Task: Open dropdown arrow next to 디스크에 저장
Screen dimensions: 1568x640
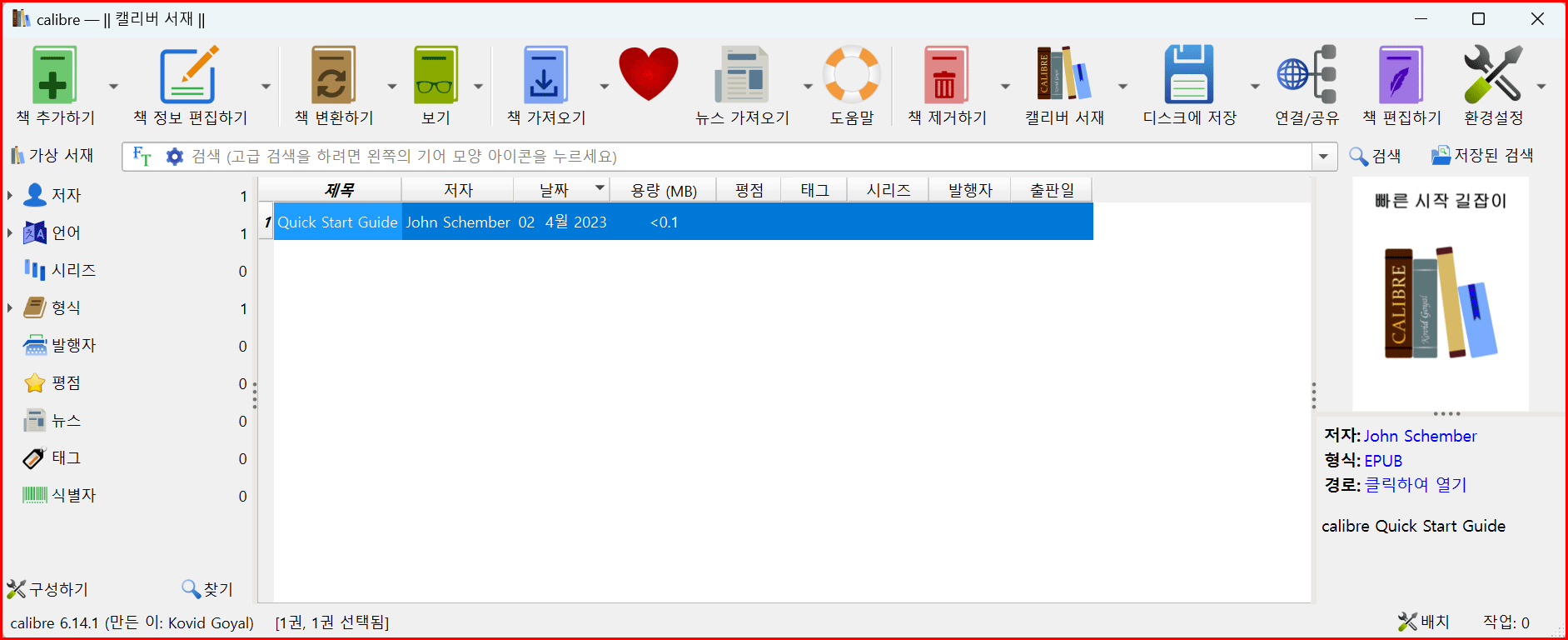Action: (1254, 86)
